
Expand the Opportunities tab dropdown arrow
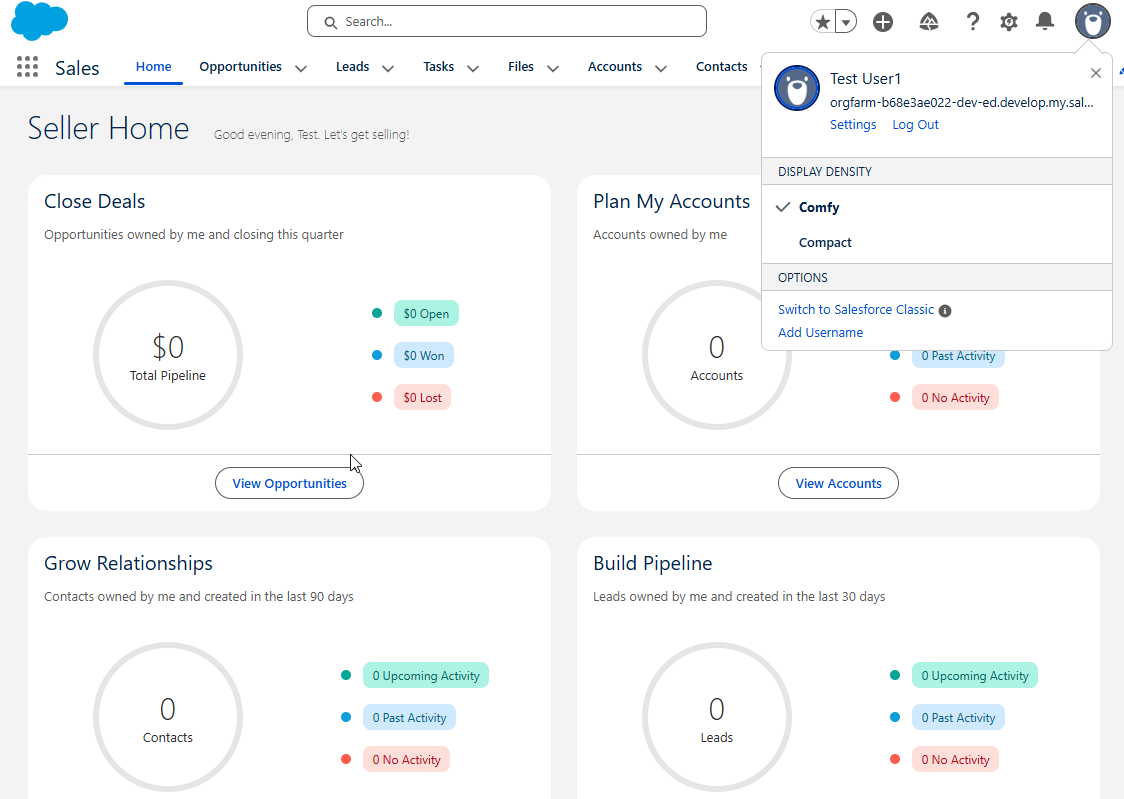(x=301, y=67)
